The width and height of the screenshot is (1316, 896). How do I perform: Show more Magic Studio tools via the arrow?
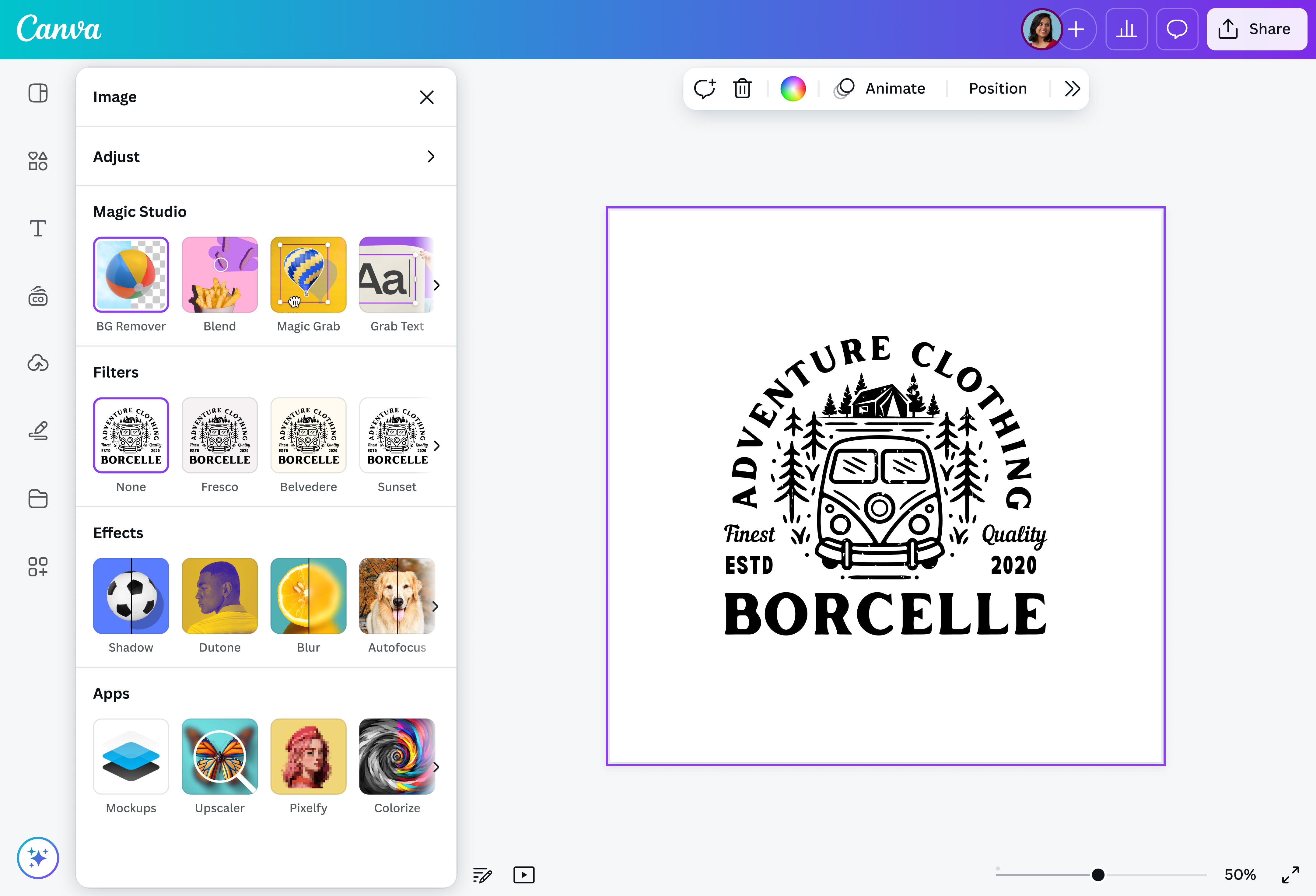pos(436,285)
